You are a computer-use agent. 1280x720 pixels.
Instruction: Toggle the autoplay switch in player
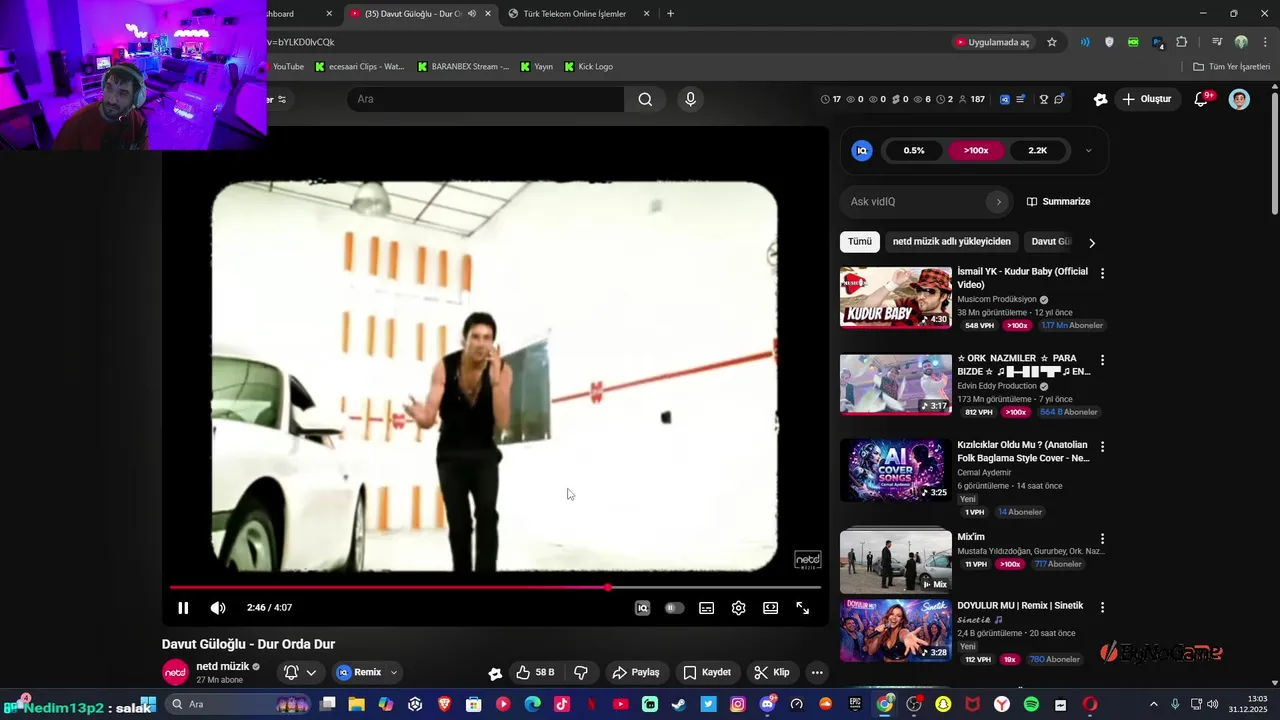click(675, 608)
